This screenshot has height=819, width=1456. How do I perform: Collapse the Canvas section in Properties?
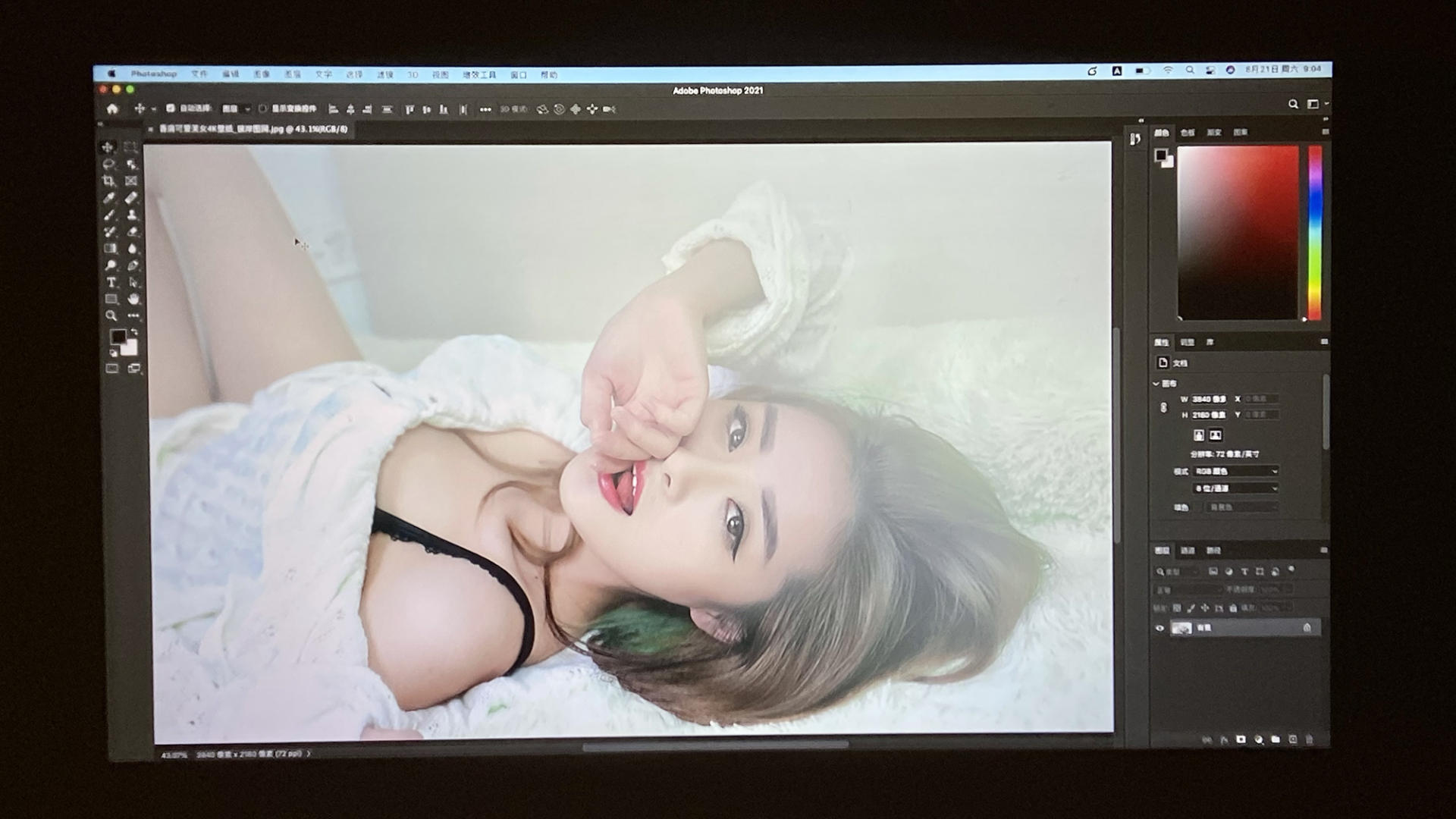tap(1156, 384)
